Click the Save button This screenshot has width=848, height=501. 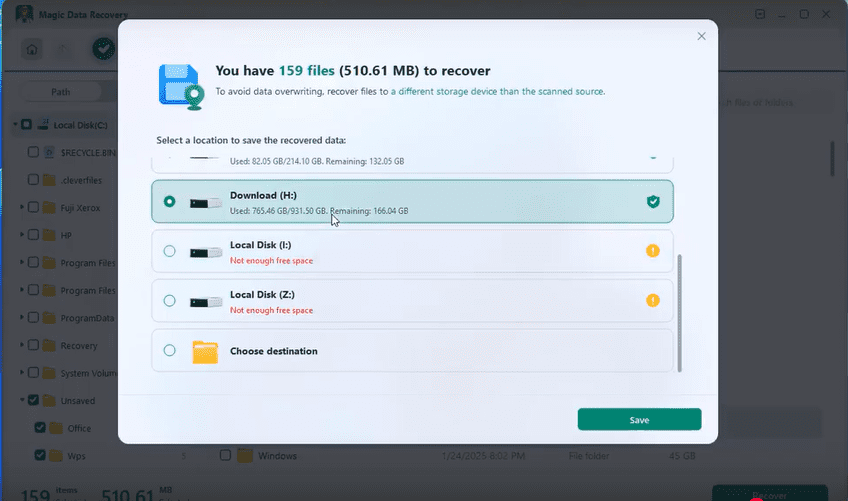pos(639,419)
